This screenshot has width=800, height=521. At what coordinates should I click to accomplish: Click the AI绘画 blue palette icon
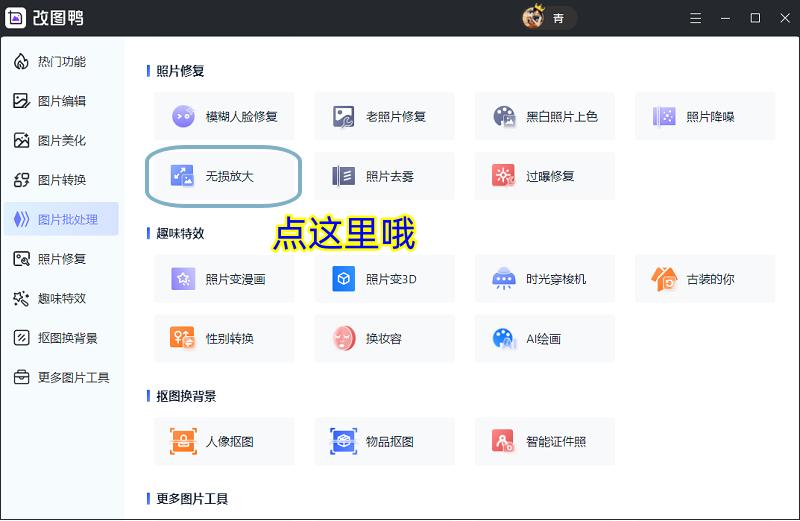503,338
